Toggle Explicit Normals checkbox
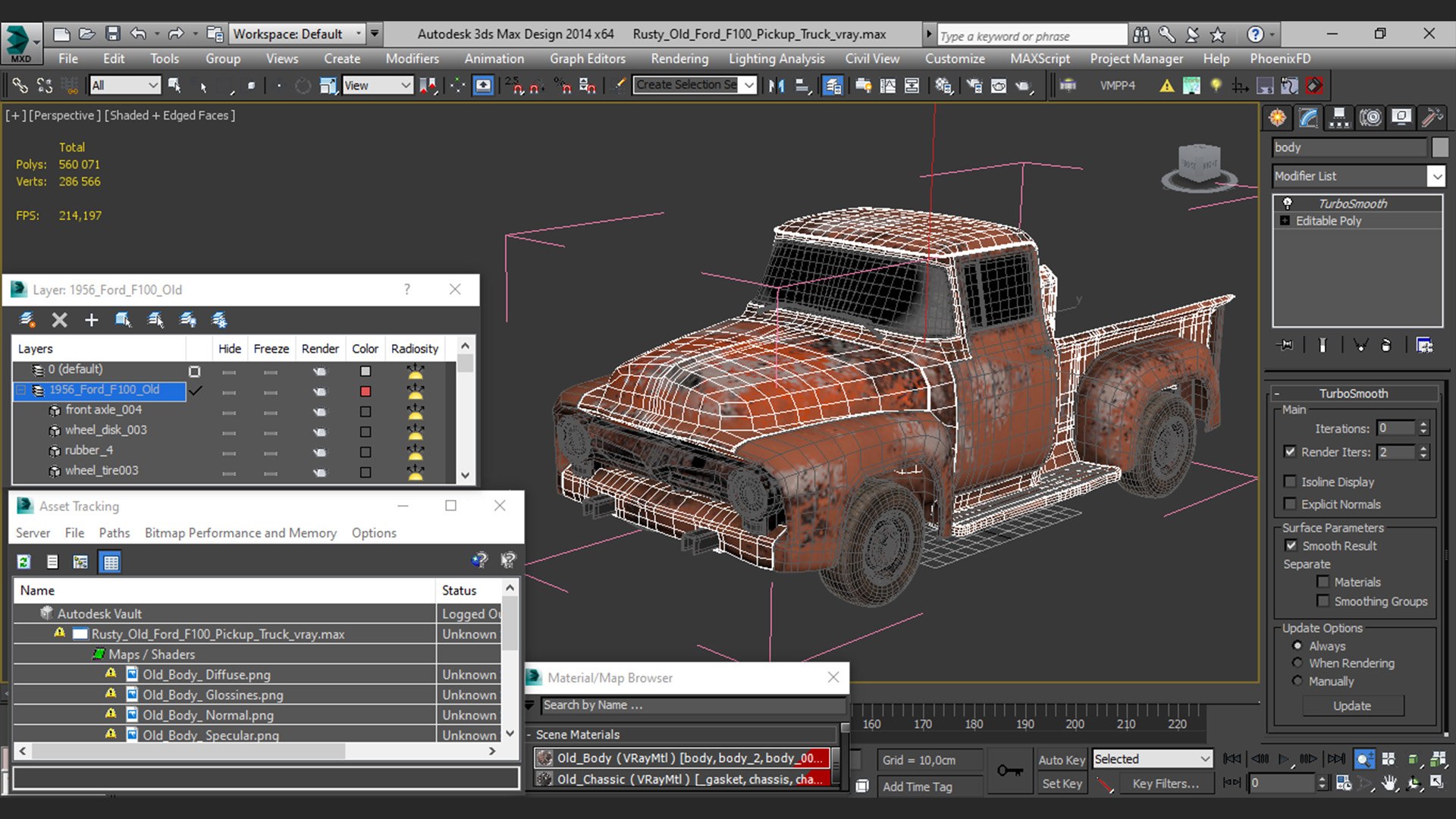The width and height of the screenshot is (1456, 819). tap(1290, 504)
